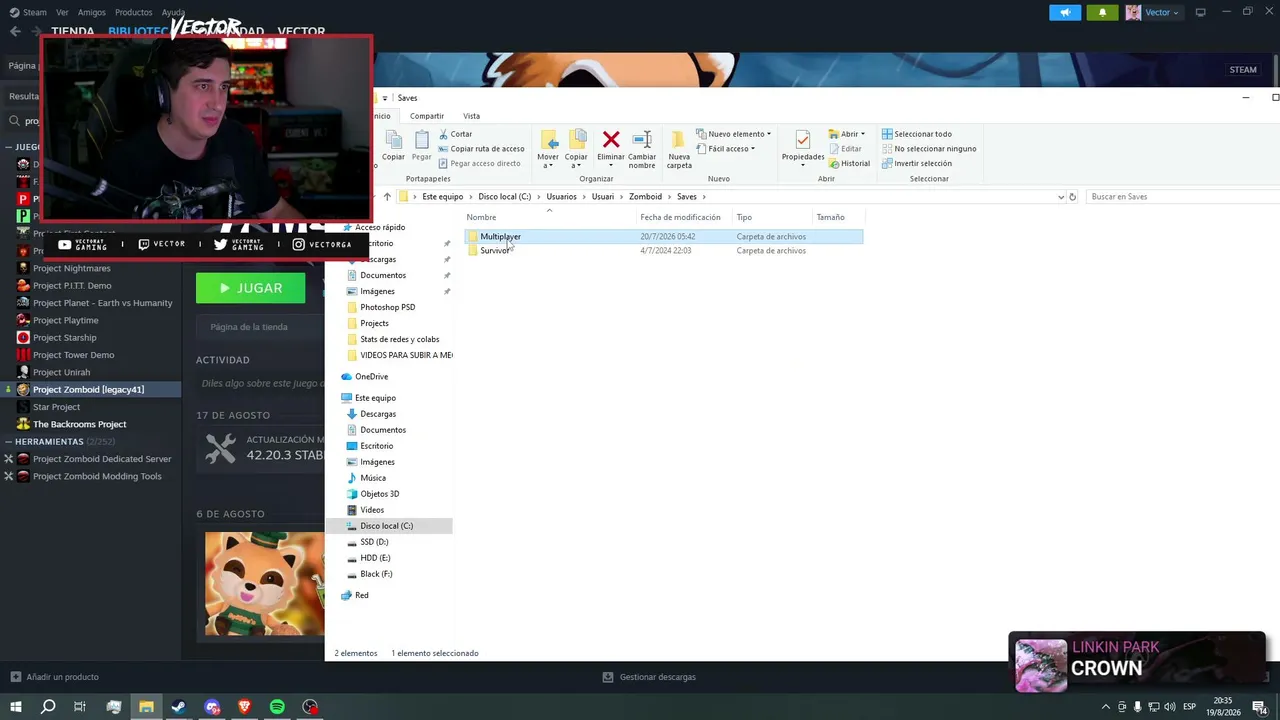Open Gestionar descargas in Steam
The image size is (1280, 720).
point(649,677)
